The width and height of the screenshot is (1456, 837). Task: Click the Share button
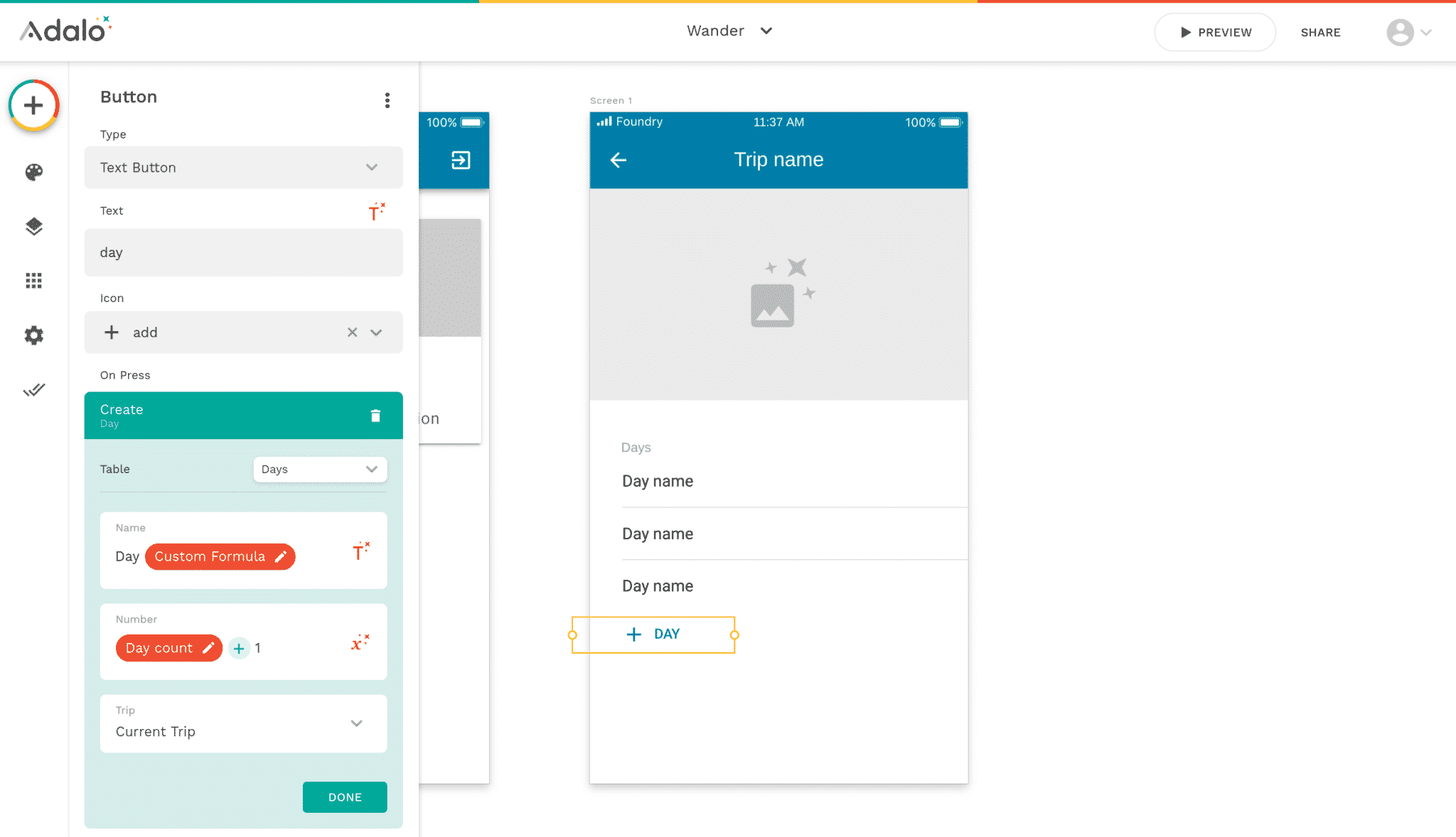click(1320, 33)
